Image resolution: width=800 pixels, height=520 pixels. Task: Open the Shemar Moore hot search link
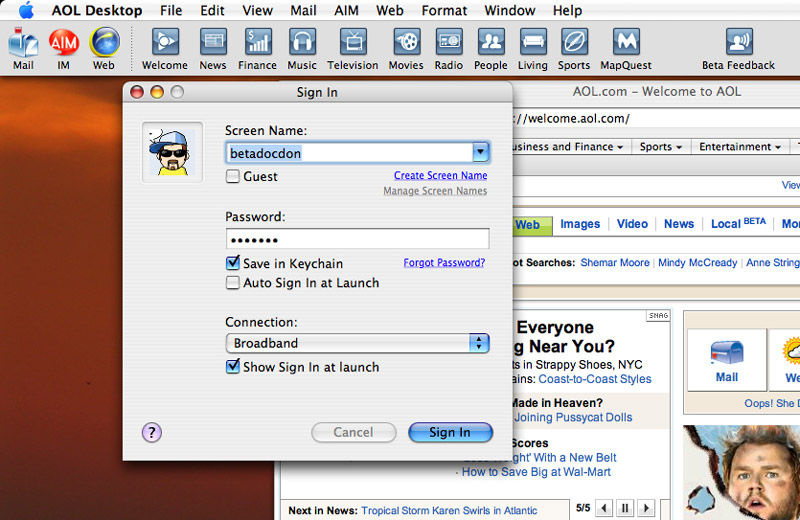pos(615,263)
